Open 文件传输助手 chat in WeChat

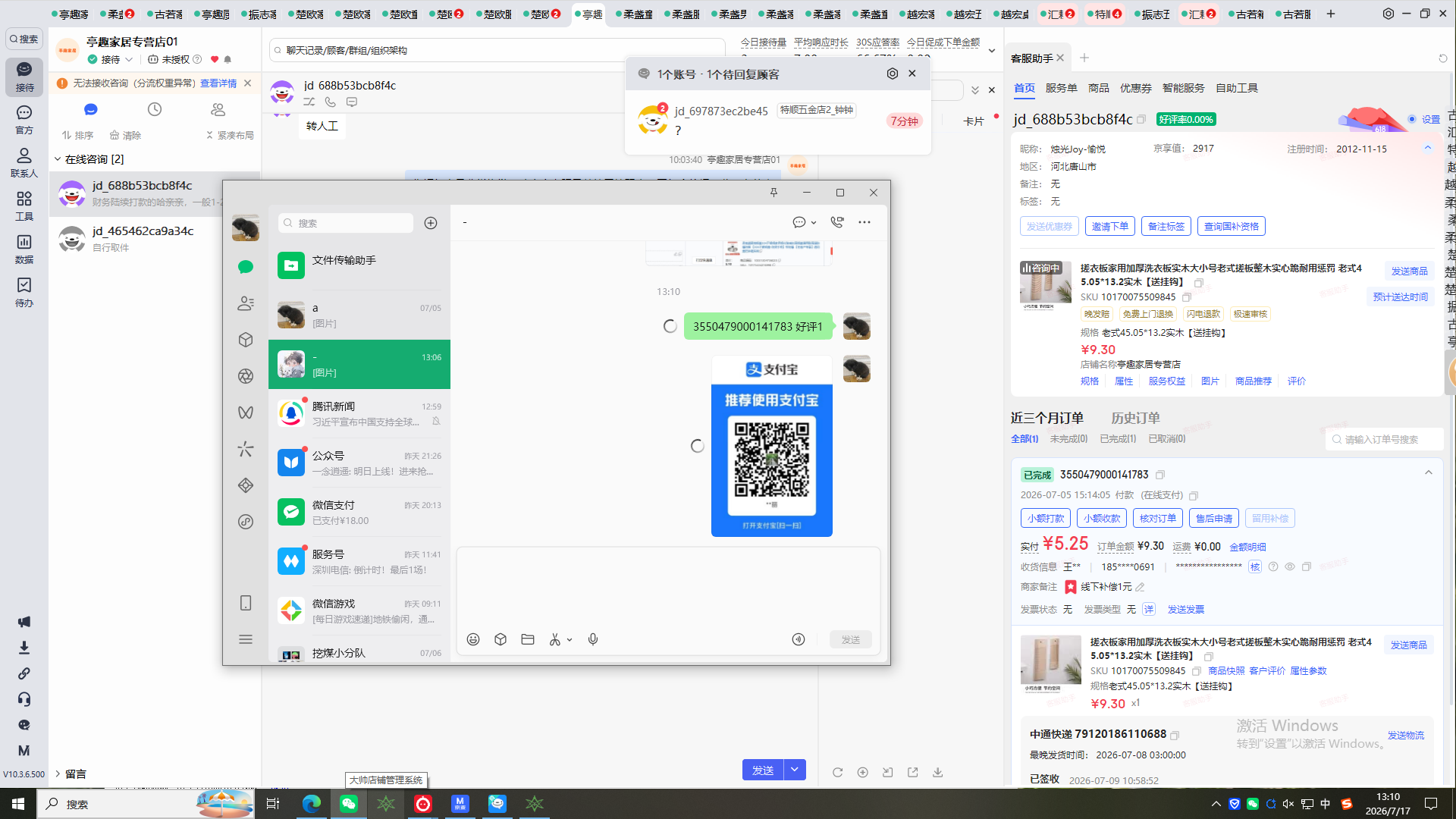(359, 265)
